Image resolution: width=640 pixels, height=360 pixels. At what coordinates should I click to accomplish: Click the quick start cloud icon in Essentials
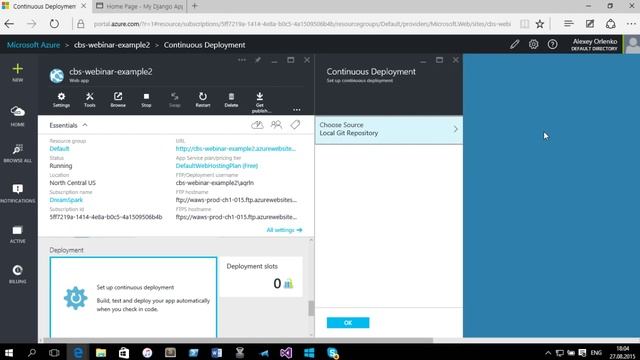pyautogui.click(x=257, y=125)
